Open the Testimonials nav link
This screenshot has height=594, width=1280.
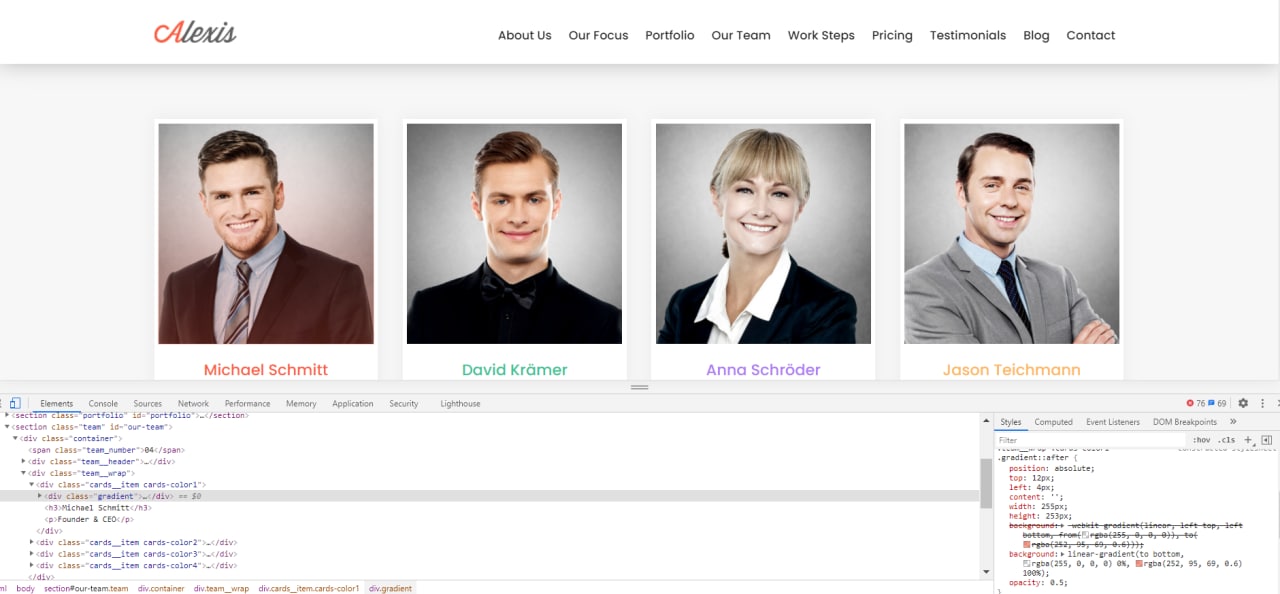968,35
